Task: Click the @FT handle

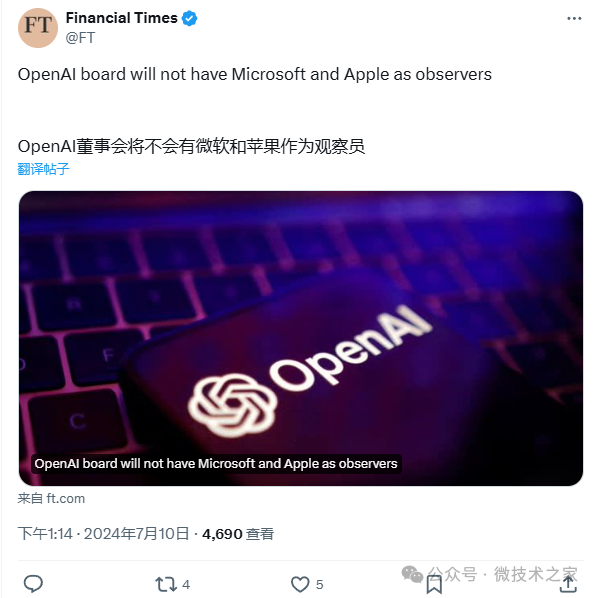Action: [80, 38]
